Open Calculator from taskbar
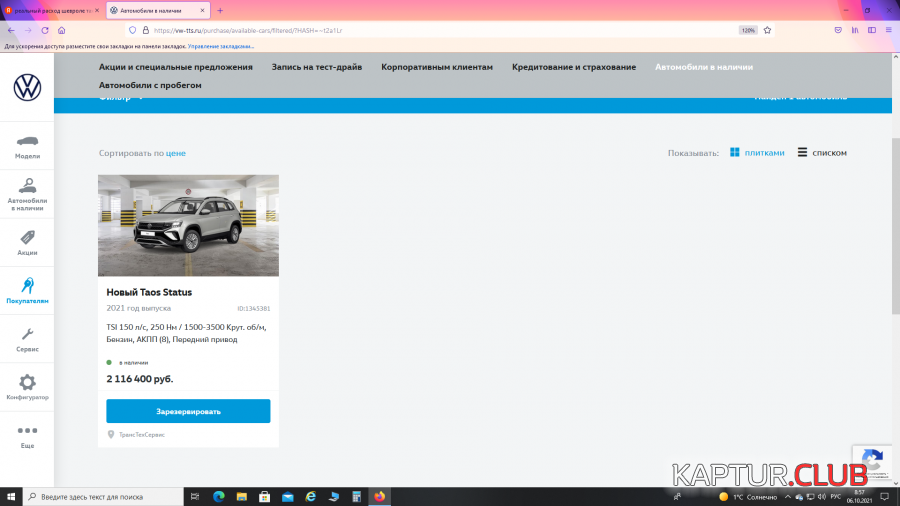 356,496
